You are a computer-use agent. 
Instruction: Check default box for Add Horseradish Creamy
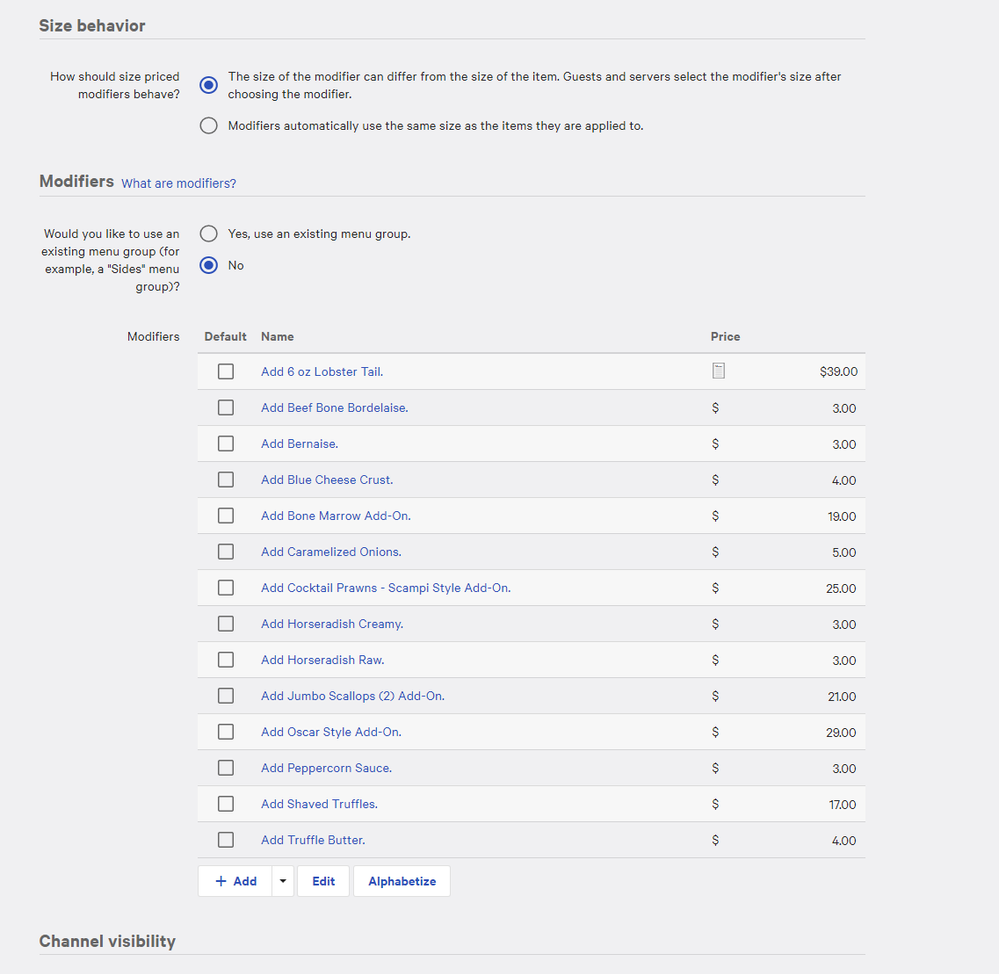pyautogui.click(x=226, y=624)
